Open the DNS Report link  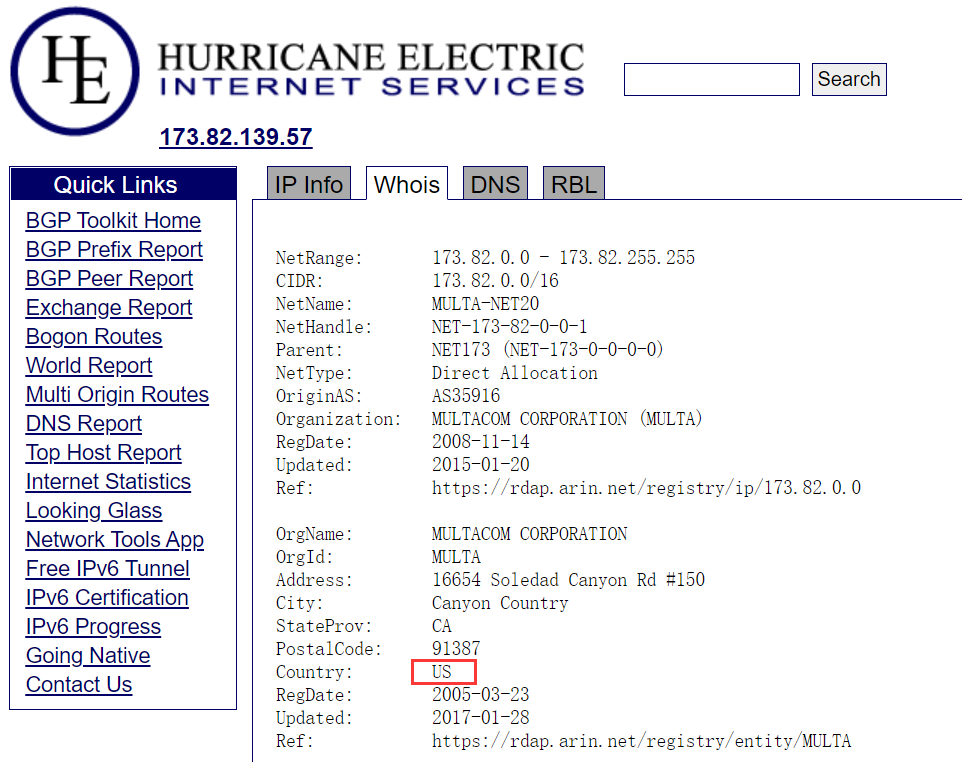click(84, 423)
